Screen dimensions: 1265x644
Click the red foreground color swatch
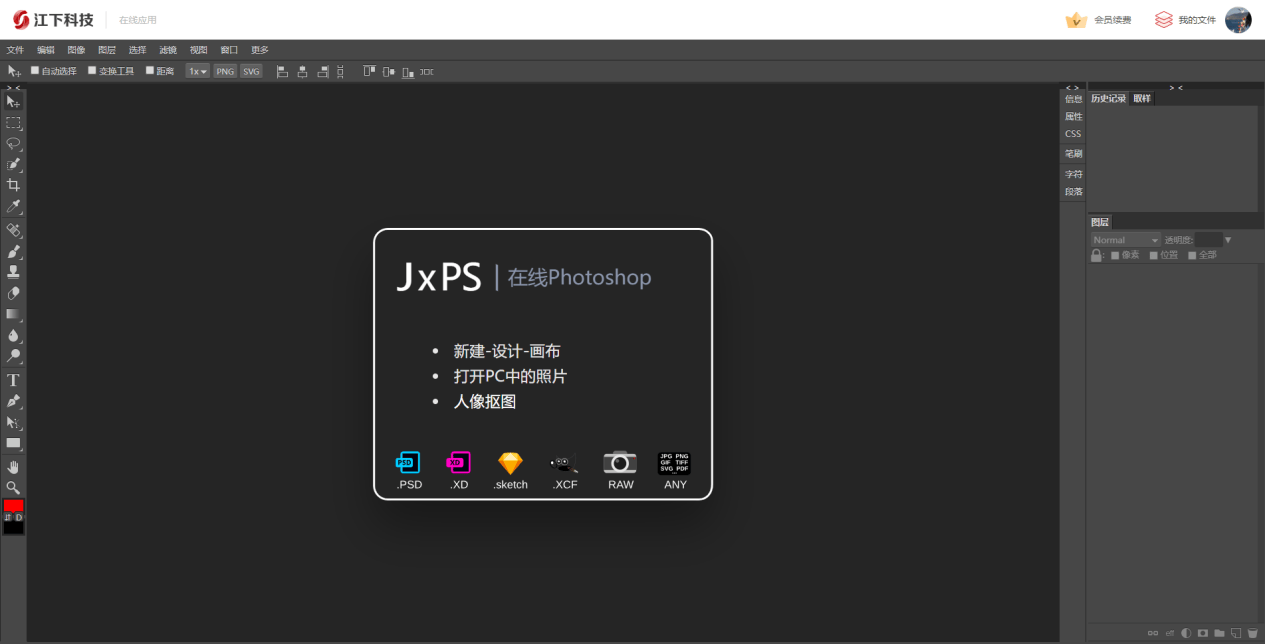pyautogui.click(x=13, y=505)
